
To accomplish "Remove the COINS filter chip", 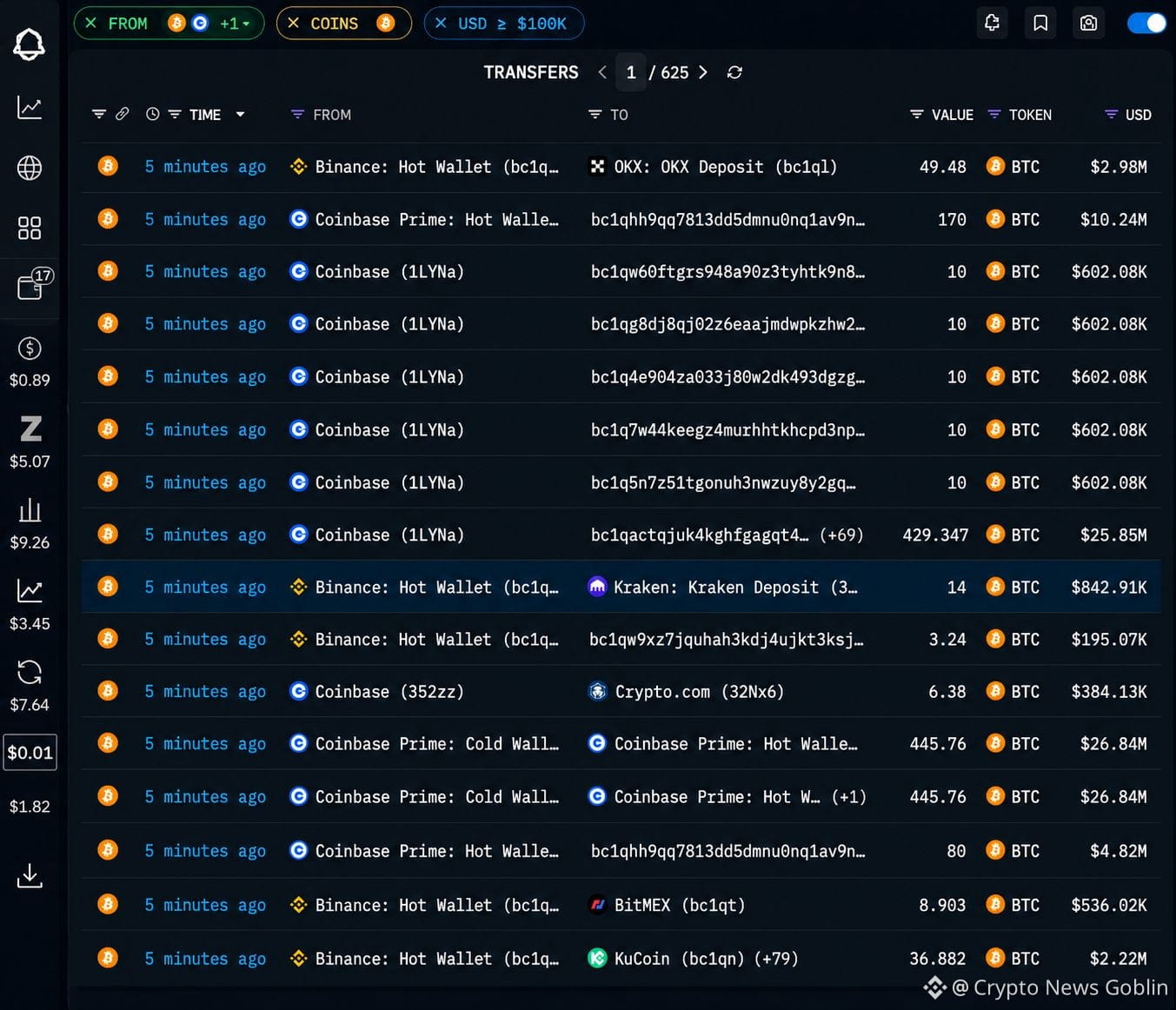I will pyautogui.click(x=294, y=23).
